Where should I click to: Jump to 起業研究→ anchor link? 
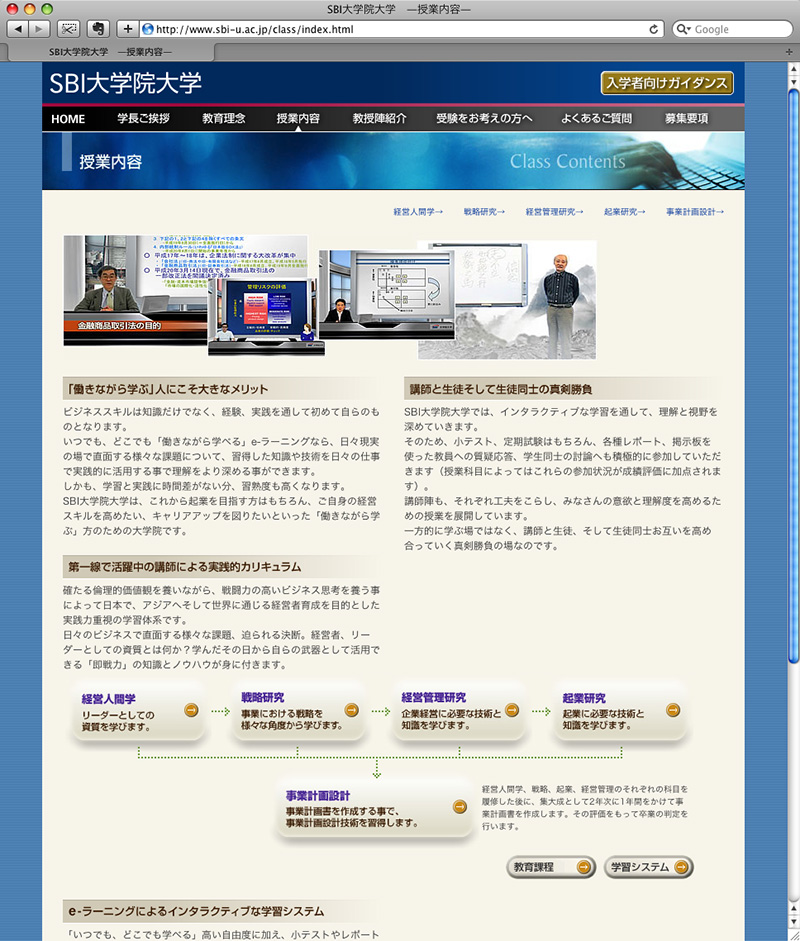pos(625,212)
